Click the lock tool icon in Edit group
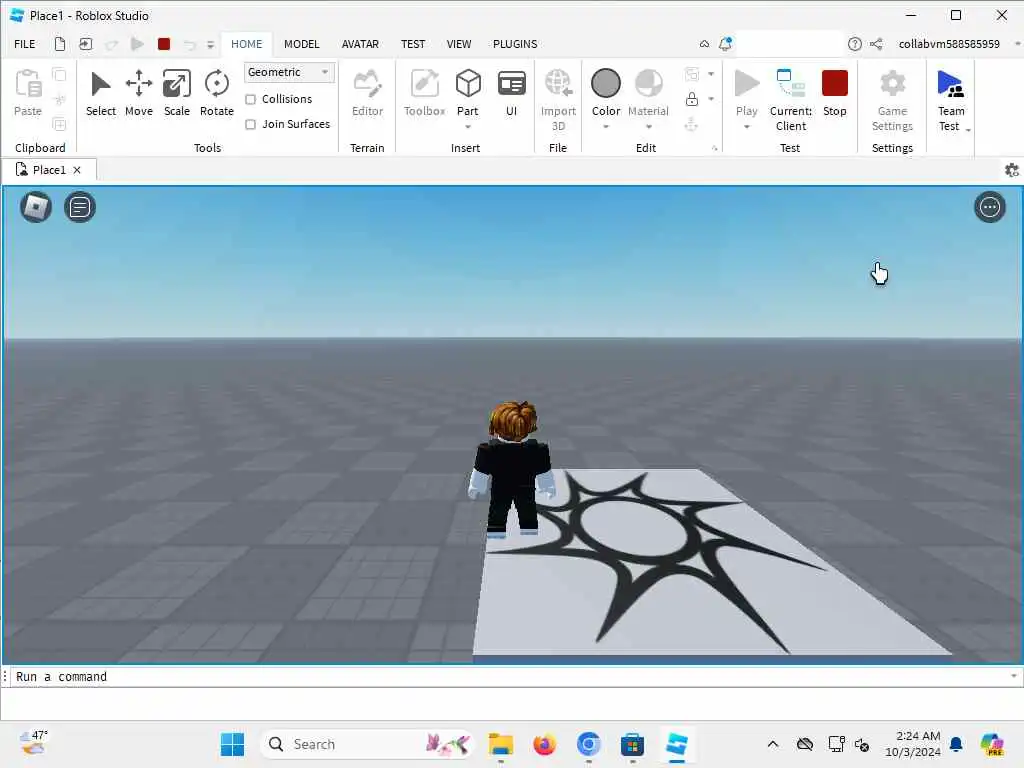The image size is (1024, 768). (692, 99)
